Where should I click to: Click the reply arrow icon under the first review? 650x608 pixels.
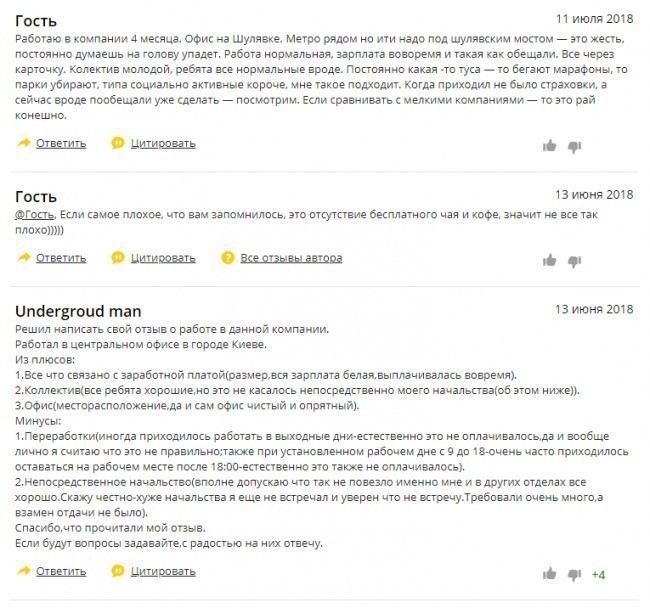(x=24, y=143)
